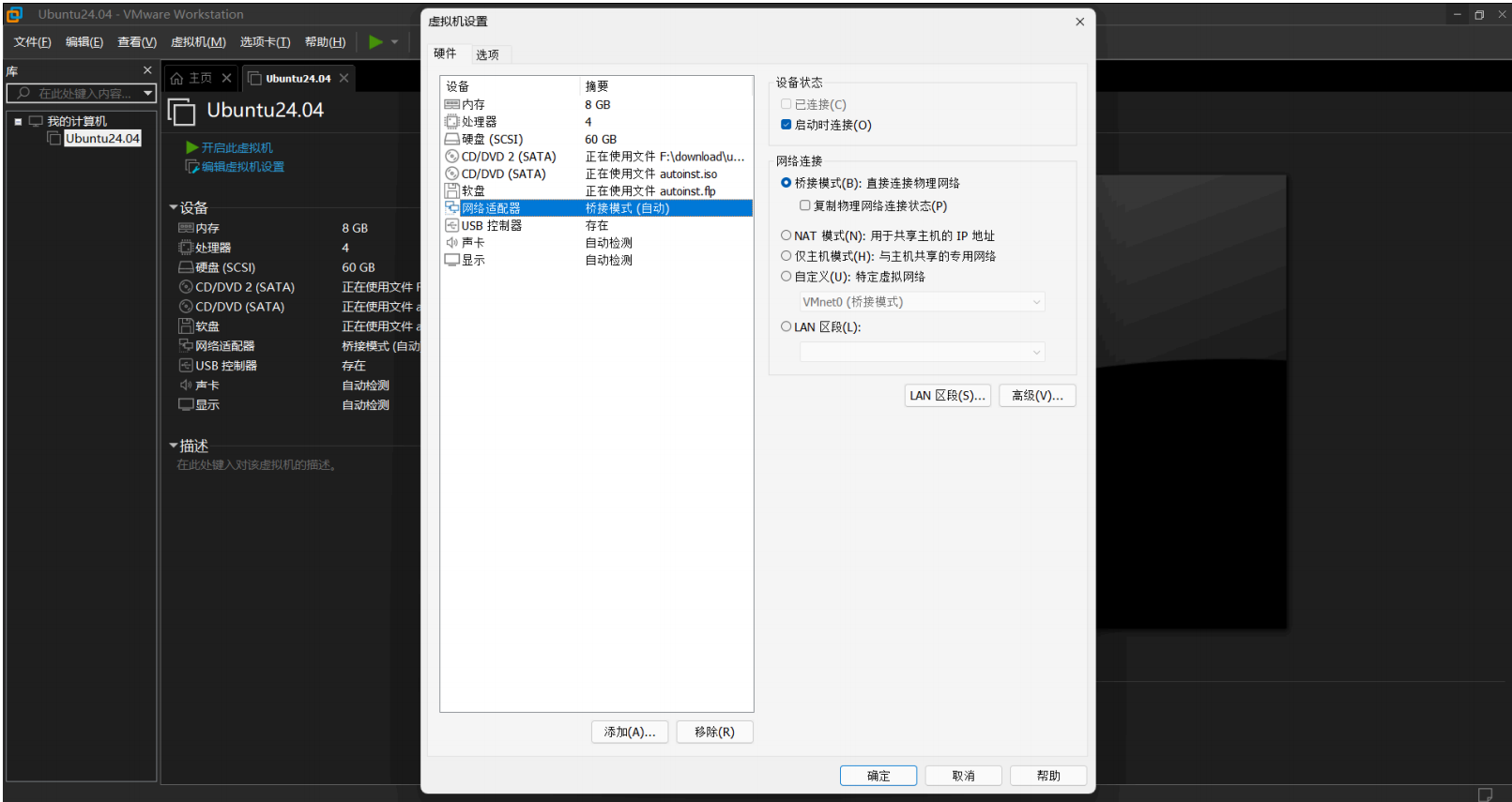Click the display icon in the main window devices
The height and width of the screenshot is (802, 1512).
186,405
